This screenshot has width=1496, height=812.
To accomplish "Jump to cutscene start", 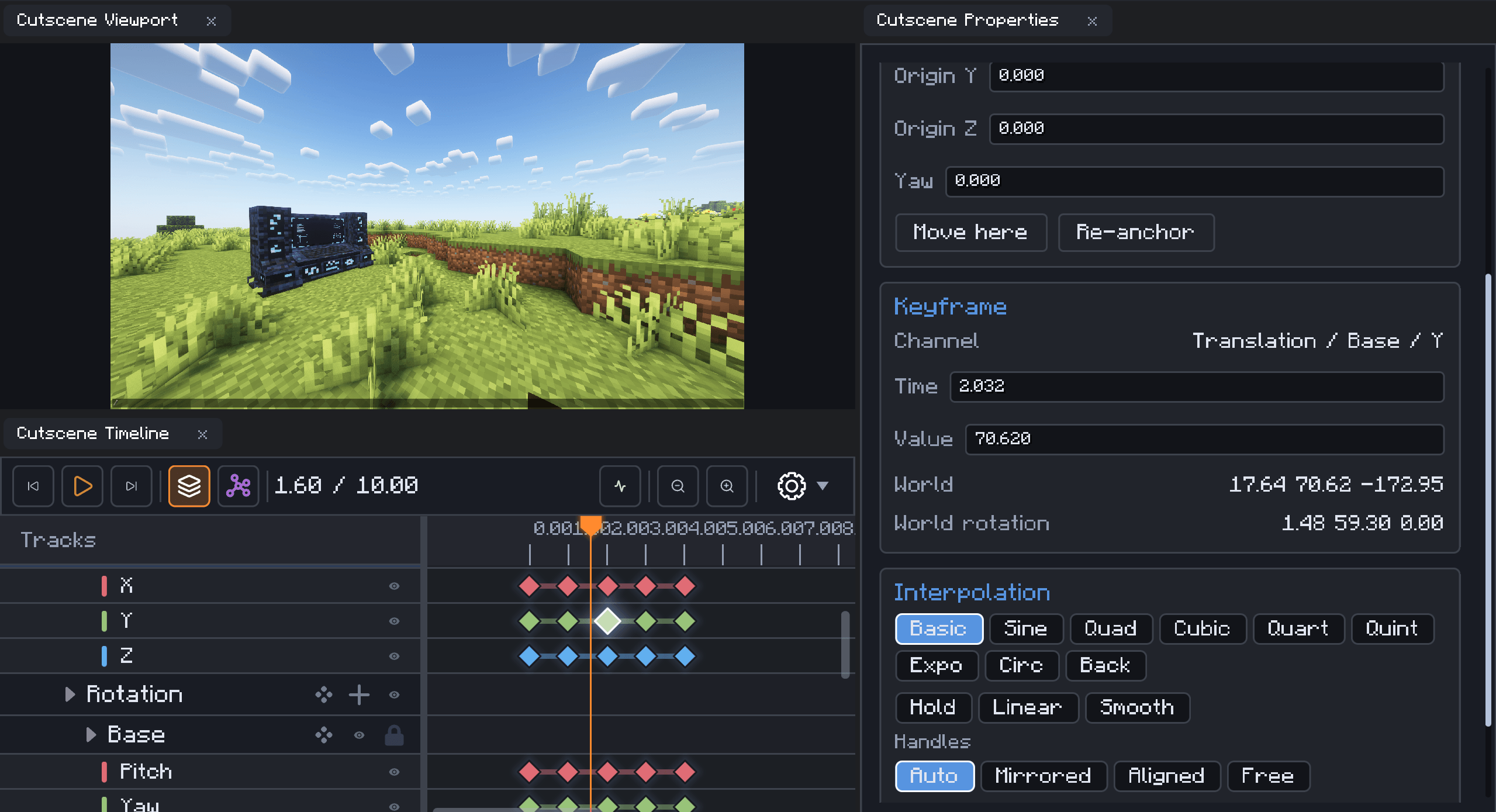I will (x=33, y=486).
